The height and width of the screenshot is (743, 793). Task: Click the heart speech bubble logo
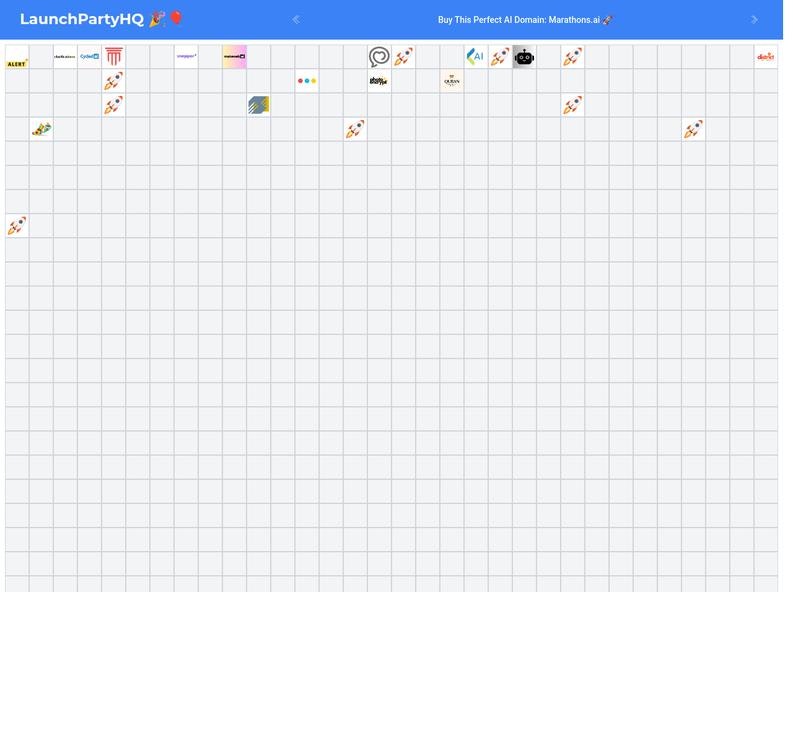(379, 57)
